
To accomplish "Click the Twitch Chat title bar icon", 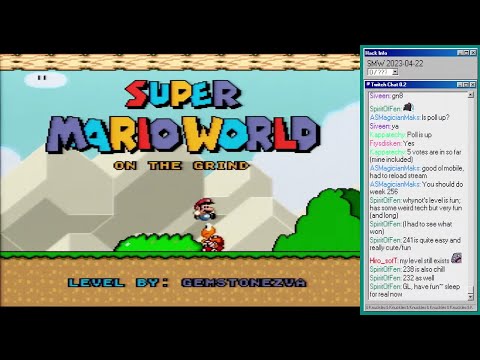I will pos(368,84).
